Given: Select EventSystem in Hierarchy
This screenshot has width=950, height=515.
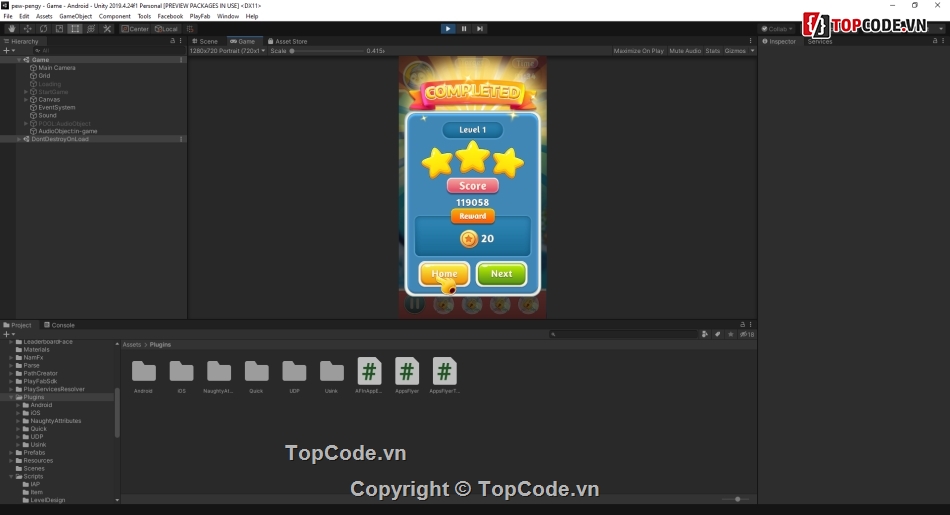Looking at the screenshot, I should click(x=57, y=107).
